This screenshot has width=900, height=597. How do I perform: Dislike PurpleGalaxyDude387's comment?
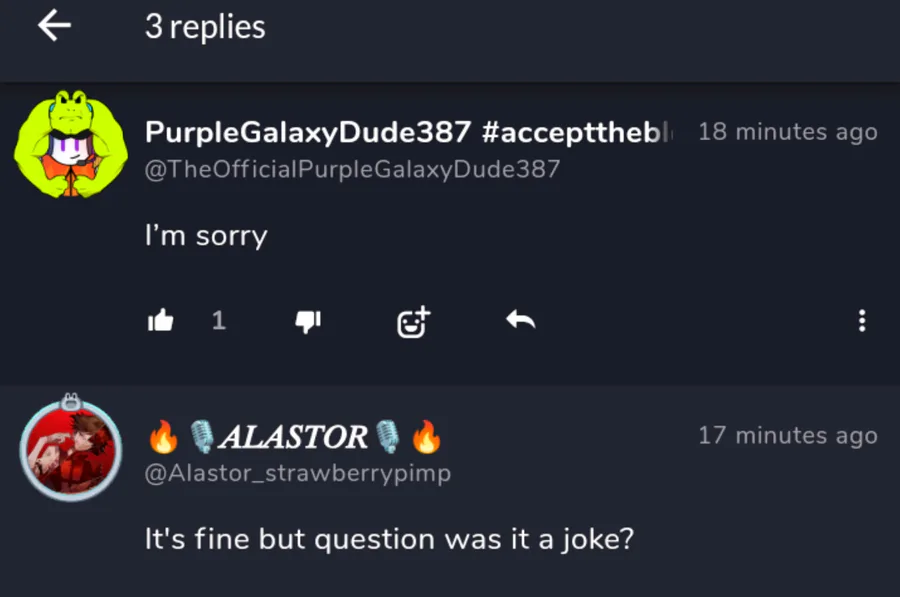pos(307,320)
